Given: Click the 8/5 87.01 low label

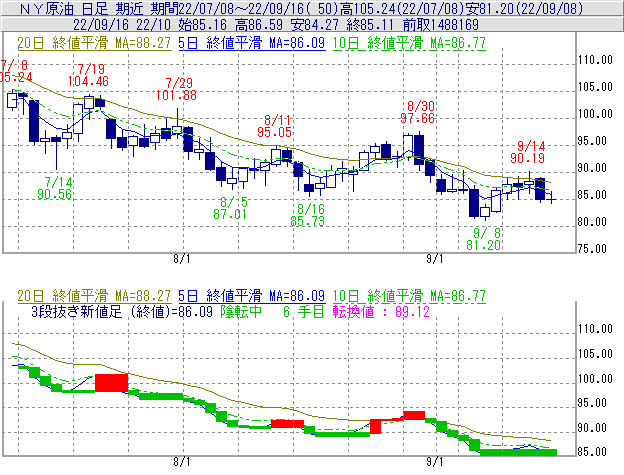Looking at the screenshot, I should pos(230,208).
